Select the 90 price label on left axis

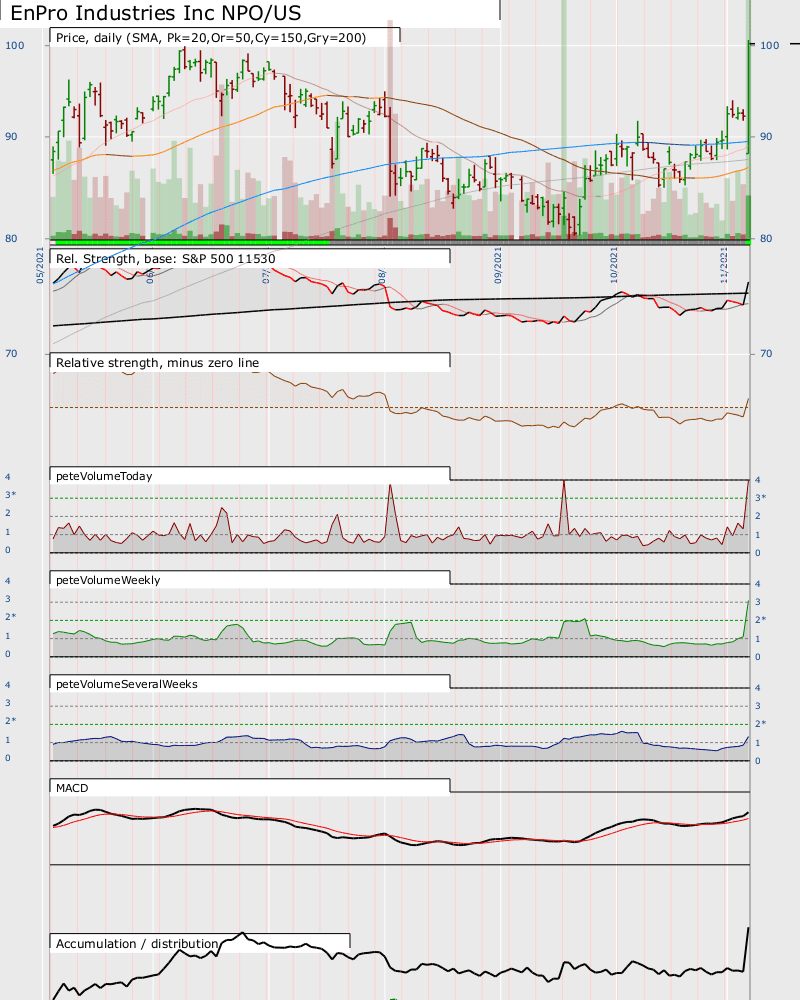11,136
